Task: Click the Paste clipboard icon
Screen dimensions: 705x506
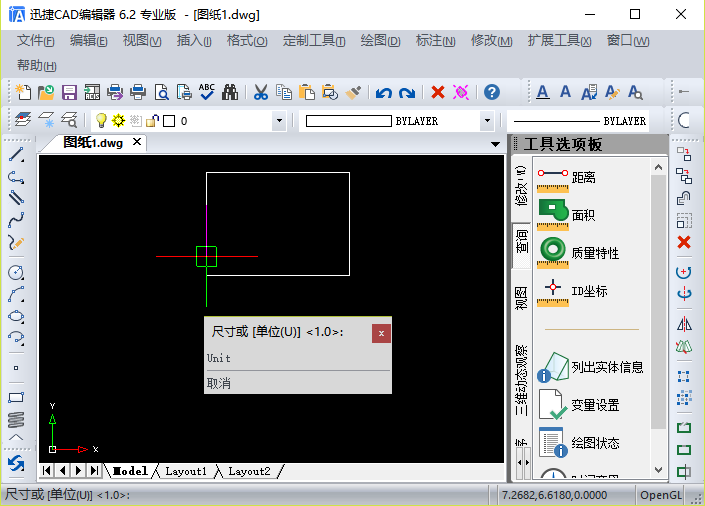Action: click(307, 92)
